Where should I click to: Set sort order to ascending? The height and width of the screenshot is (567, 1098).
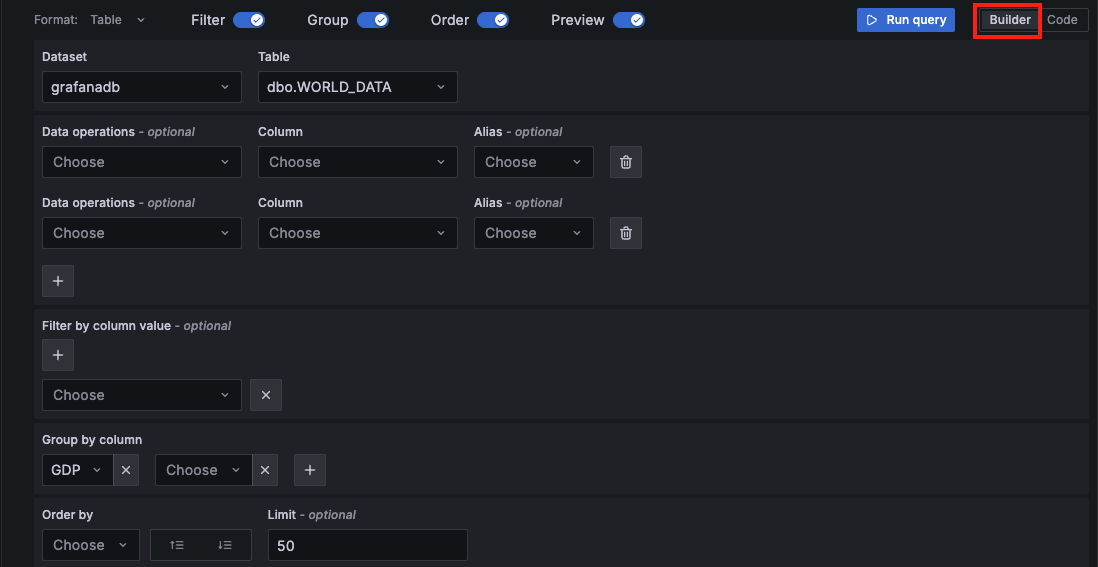[x=177, y=545]
